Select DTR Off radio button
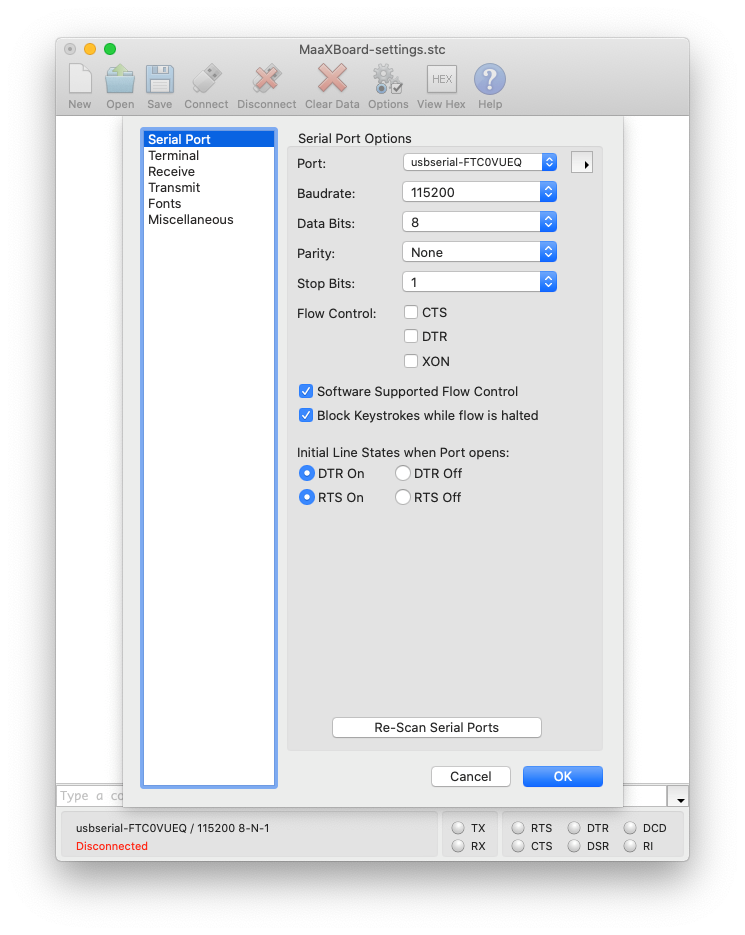 point(403,473)
